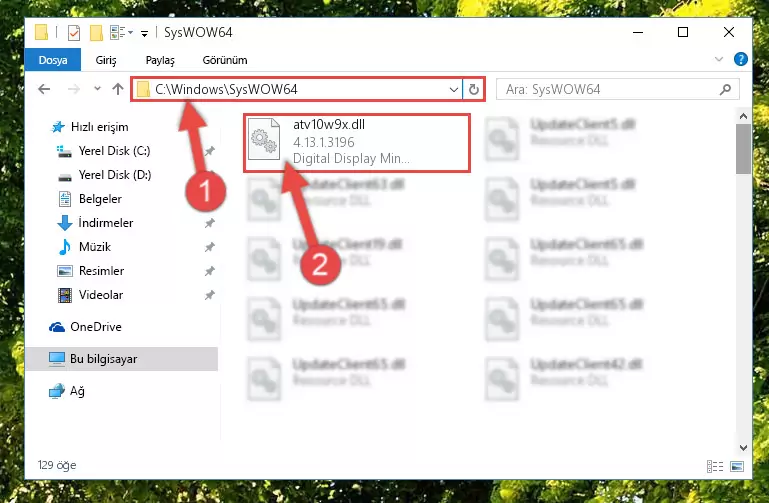769x503 pixels.
Task: Click the vertical scrollbar thumb
Action: [x=743, y=149]
